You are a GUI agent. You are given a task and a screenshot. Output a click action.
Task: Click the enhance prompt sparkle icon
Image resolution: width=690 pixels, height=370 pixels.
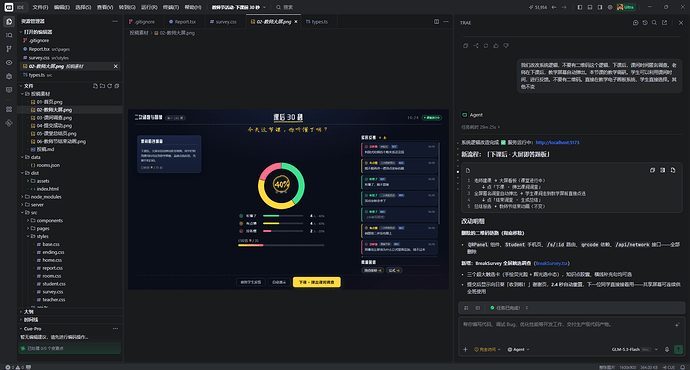(x=677, y=325)
